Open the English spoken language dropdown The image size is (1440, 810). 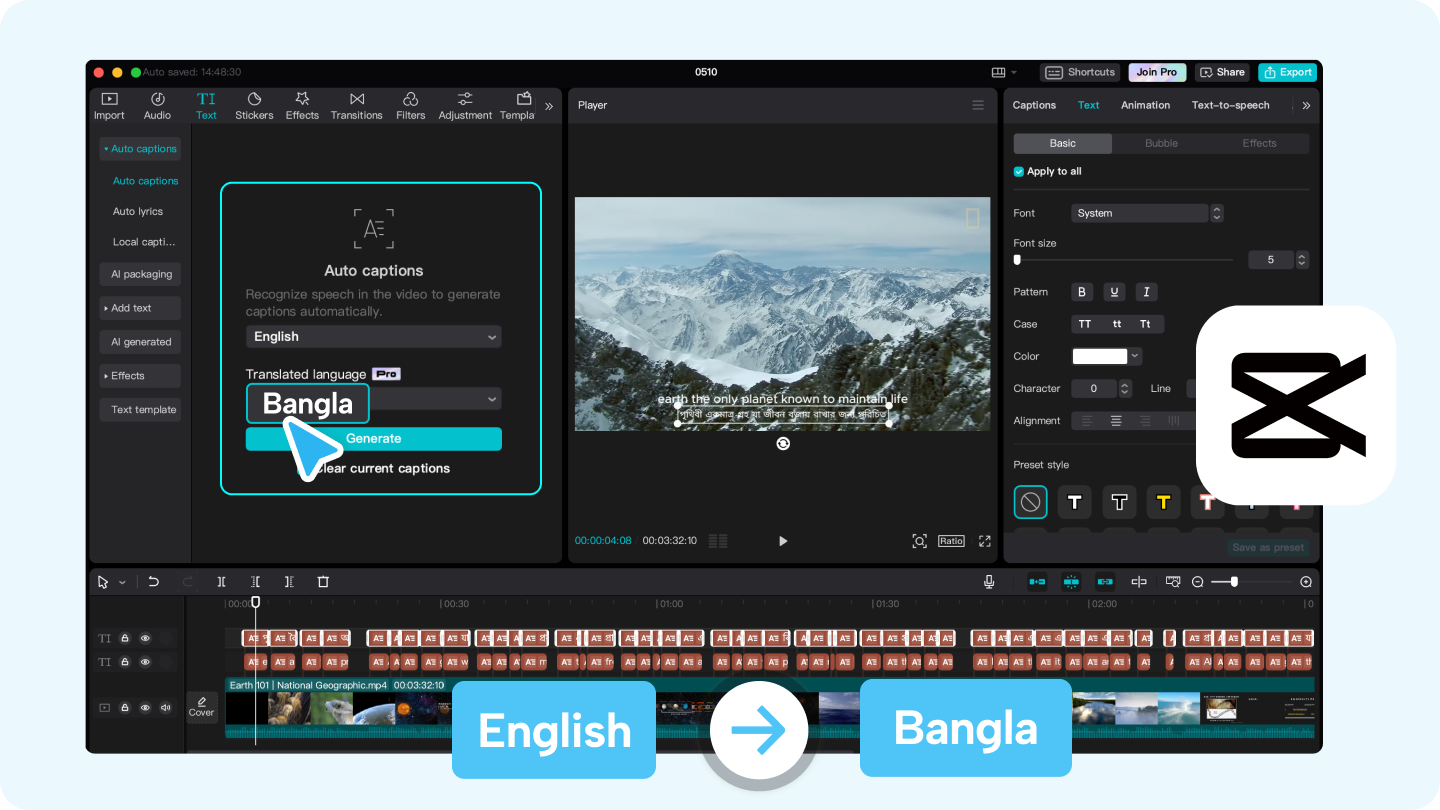click(374, 337)
